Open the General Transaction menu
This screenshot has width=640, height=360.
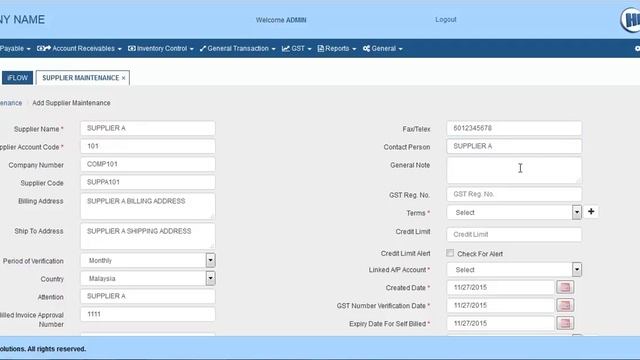click(238, 49)
